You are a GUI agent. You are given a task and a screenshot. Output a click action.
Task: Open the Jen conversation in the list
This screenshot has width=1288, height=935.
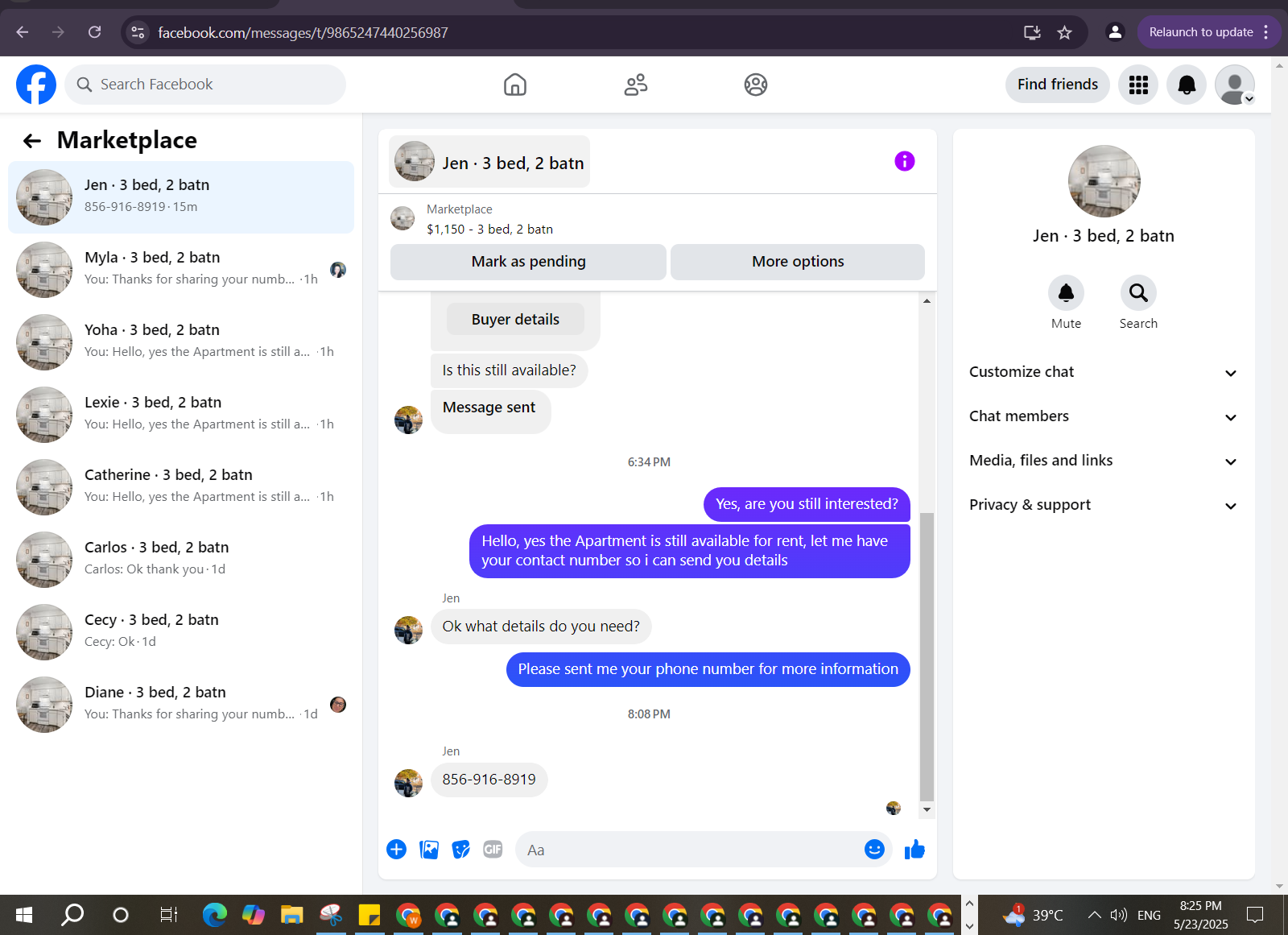[x=181, y=197]
